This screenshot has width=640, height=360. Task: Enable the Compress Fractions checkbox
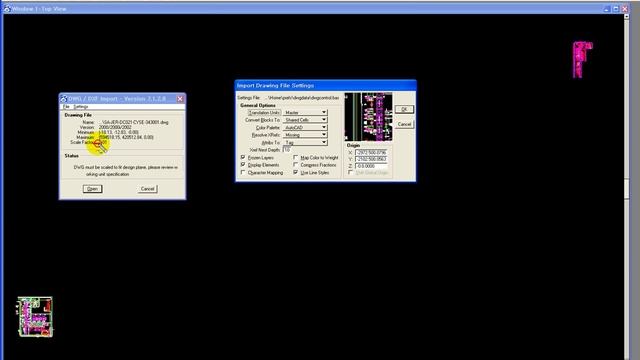[296, 164]
